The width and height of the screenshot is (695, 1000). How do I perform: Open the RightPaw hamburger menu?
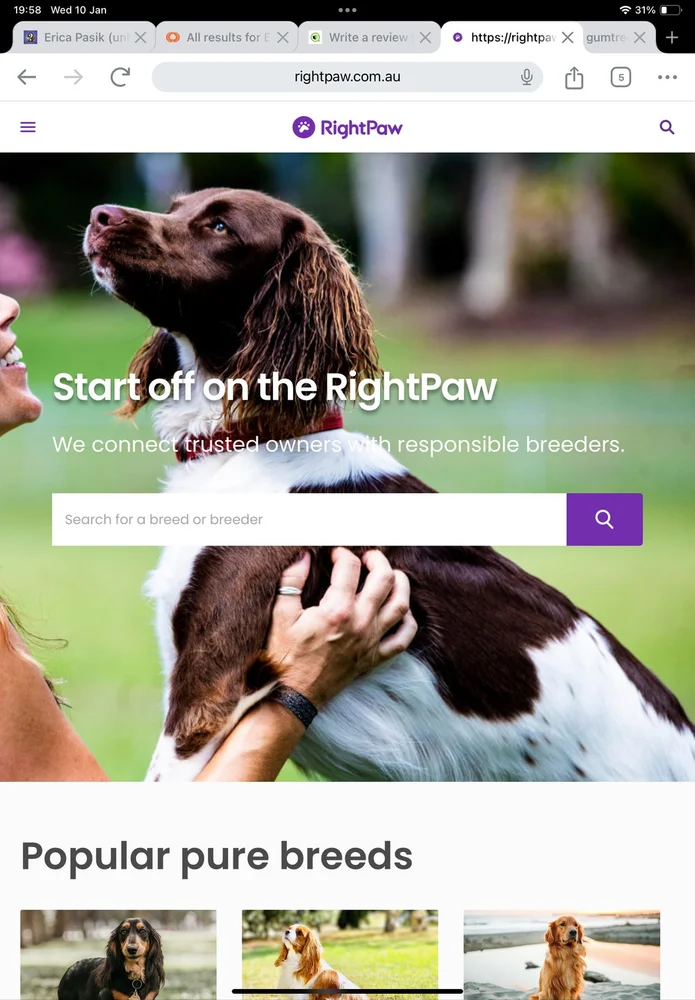[x=28, y=127]
